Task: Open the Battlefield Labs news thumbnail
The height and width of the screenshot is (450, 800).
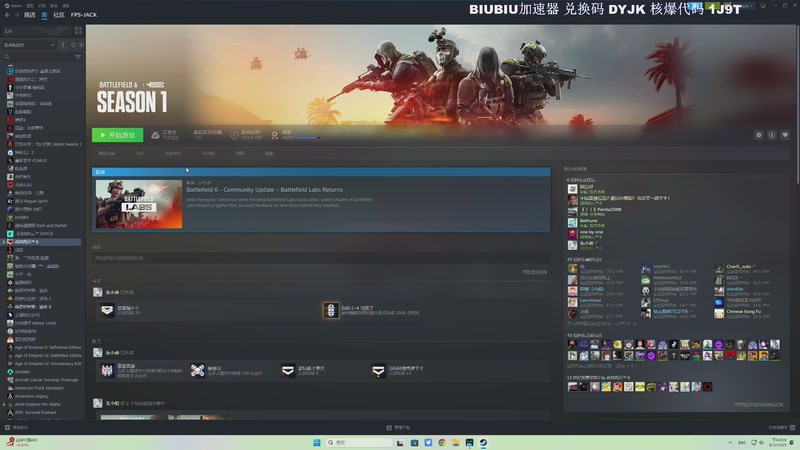Action: point(139,204)
